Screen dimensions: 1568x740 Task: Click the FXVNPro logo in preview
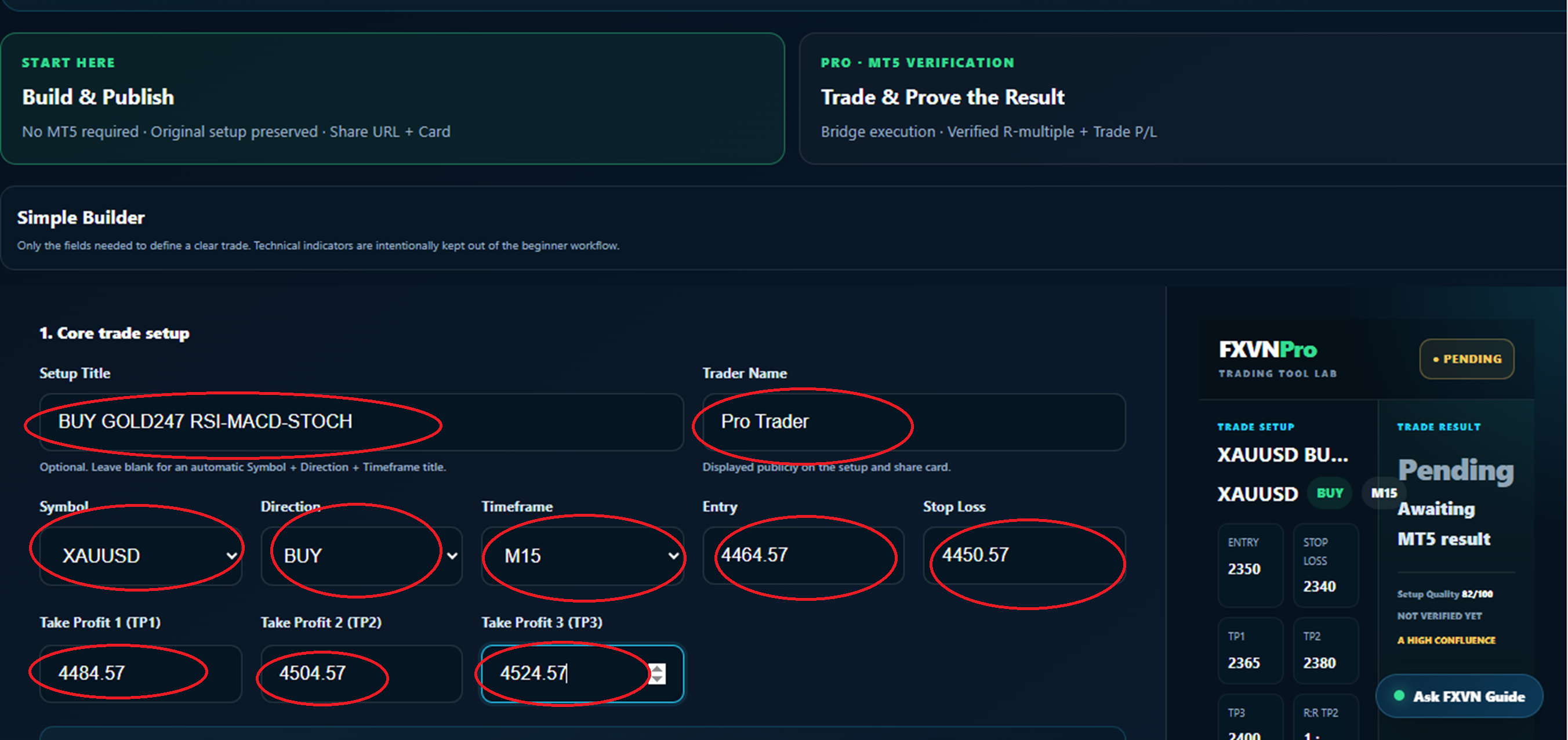1268,350
